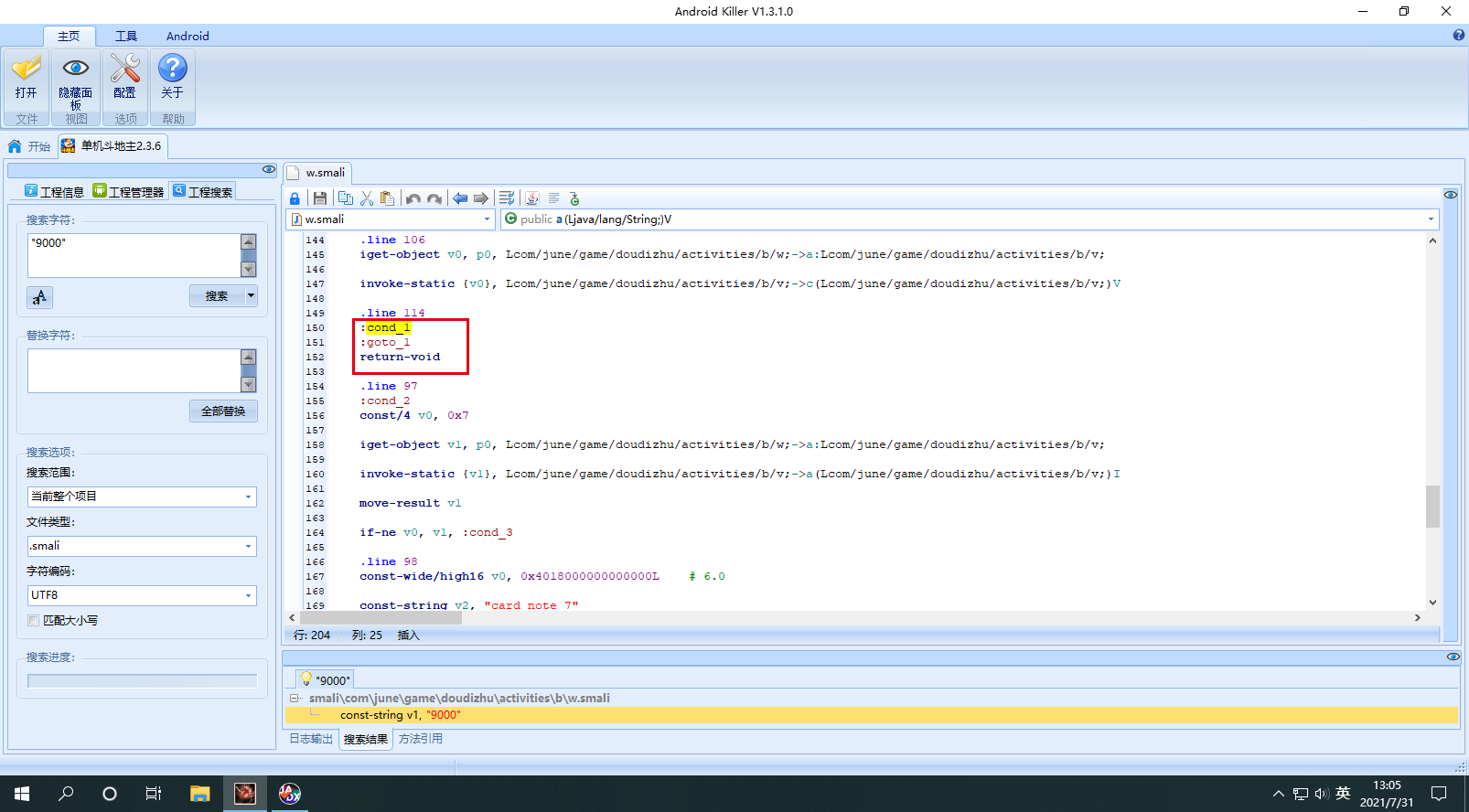Click the font style A icon
The width and height of the screenshot is (1469, 812).
click(39, 297)
